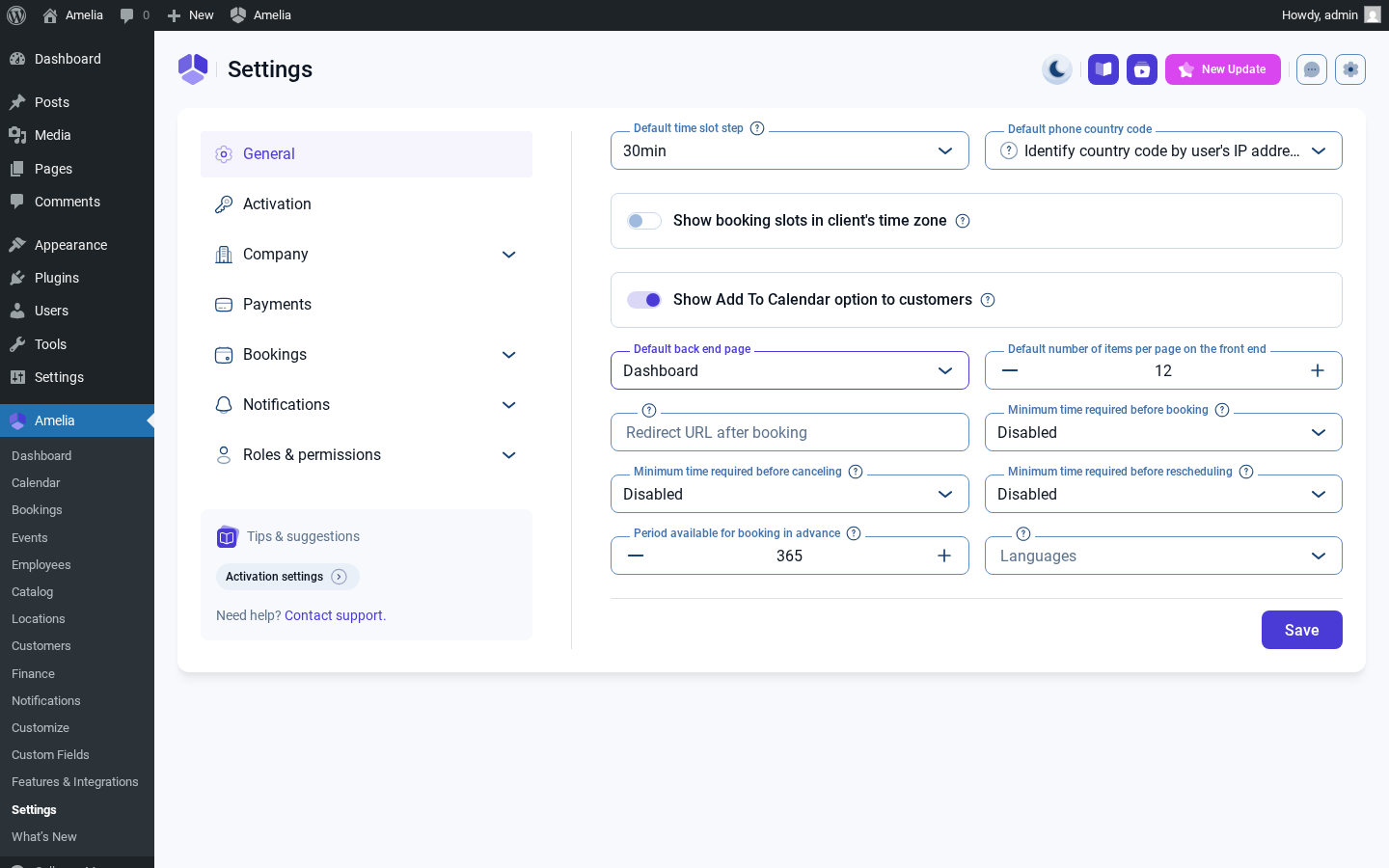Open Calendar in Amelia submenu
This screenshot has width=1389, height=868.
coord(77,482)
